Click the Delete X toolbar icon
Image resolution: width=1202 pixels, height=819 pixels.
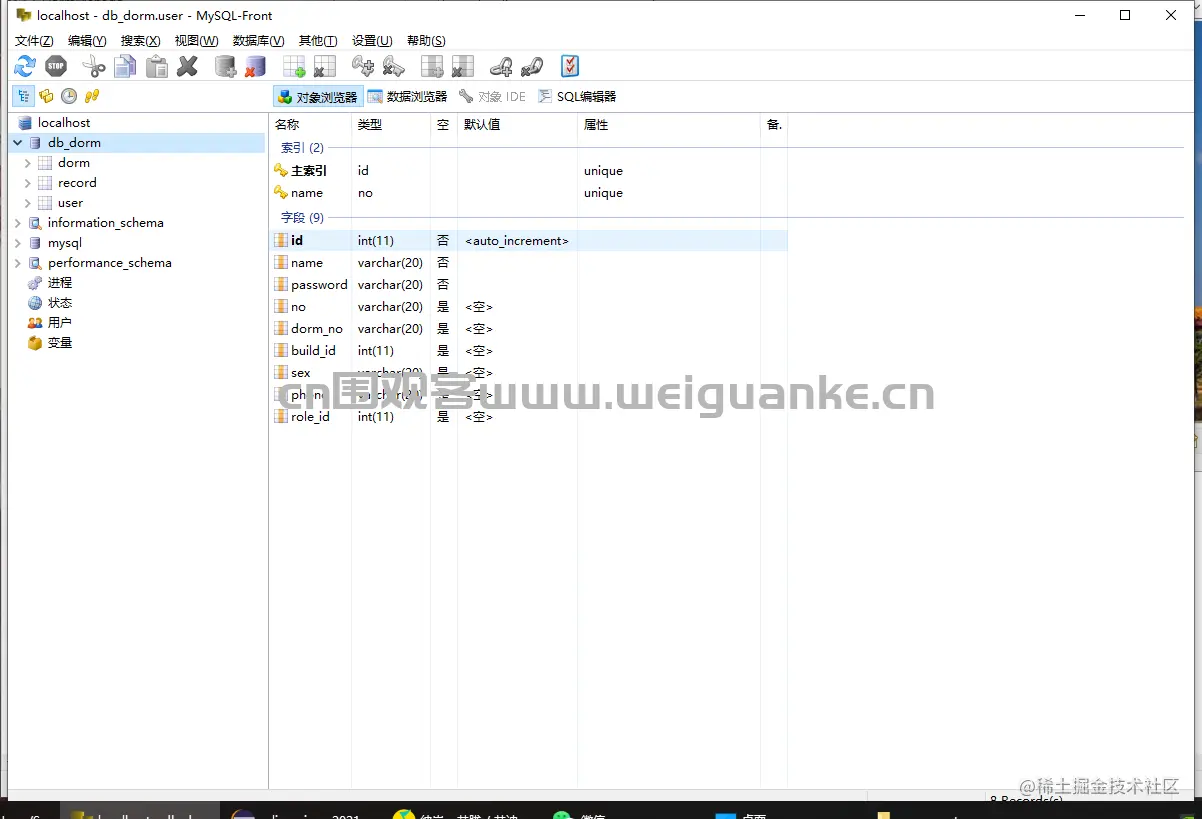(x=187, y=67)
